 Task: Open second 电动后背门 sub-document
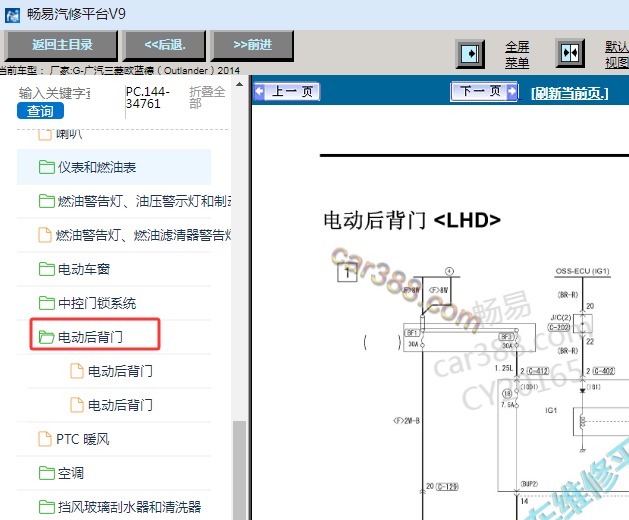[119, 405]
